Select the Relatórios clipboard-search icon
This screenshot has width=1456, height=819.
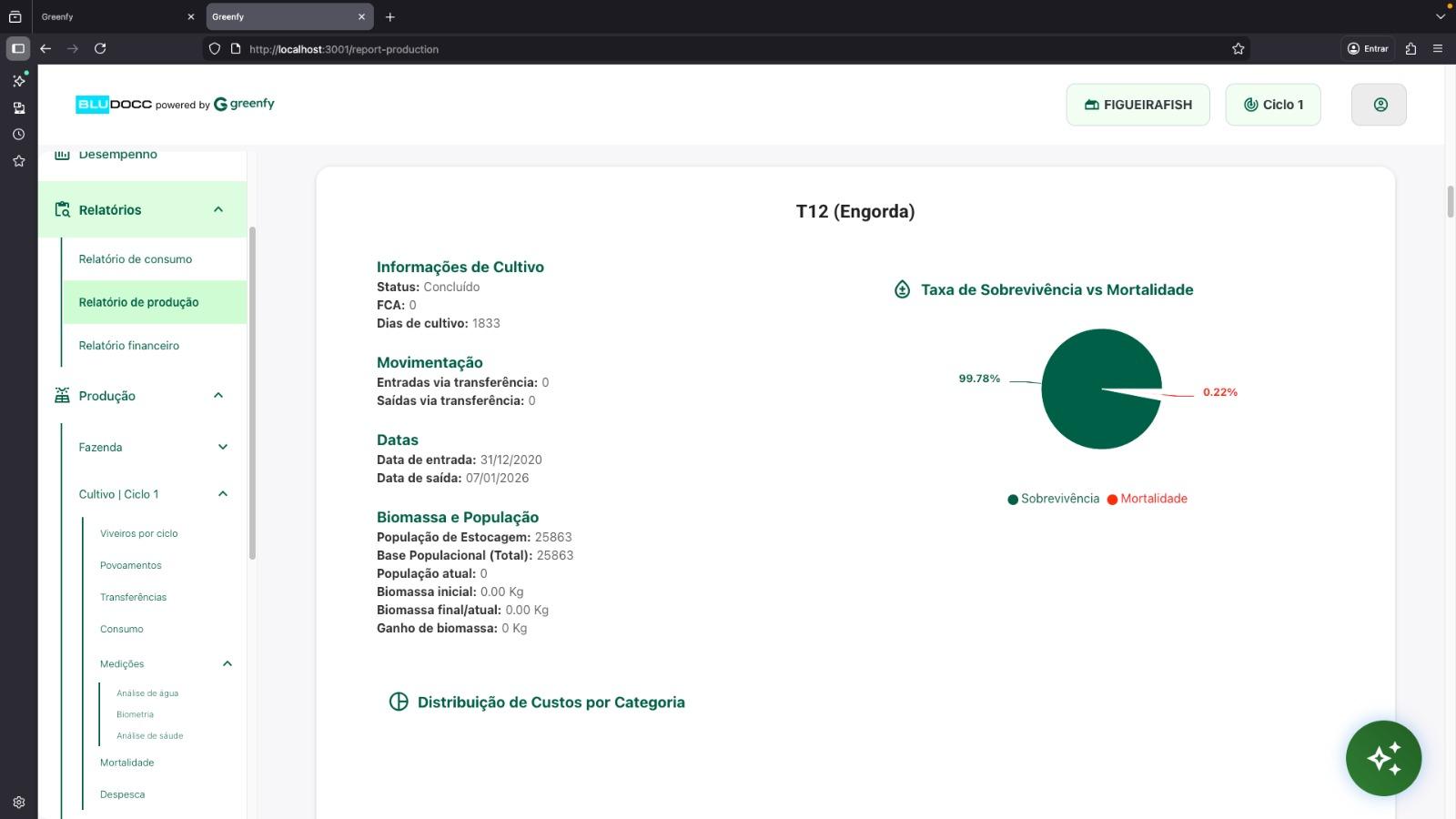61,209
